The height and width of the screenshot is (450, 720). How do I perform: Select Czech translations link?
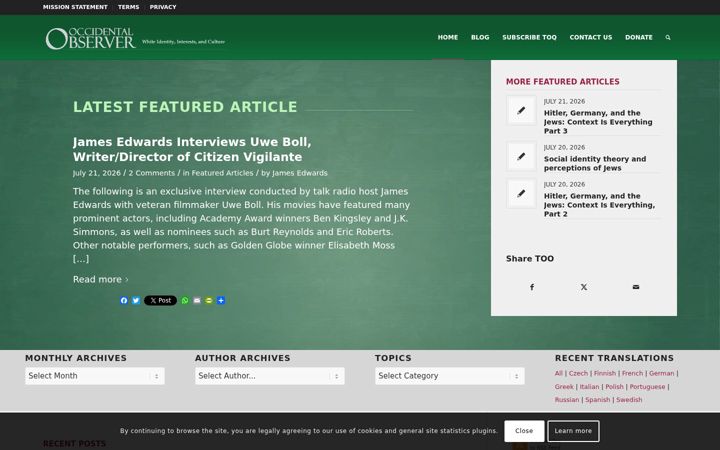click(x=578, y=373)
